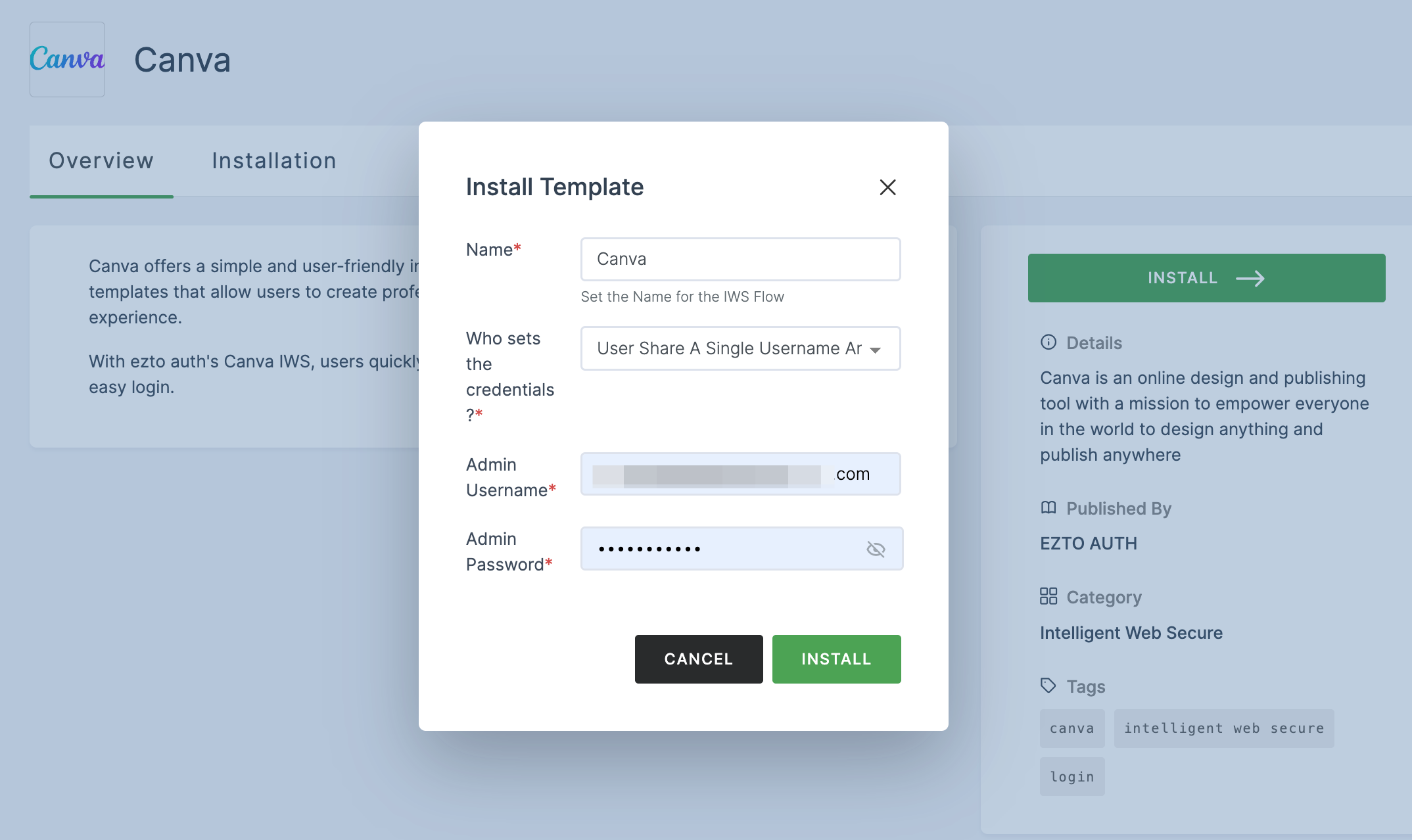Select the 'canva' tag
This screenshot has width=1412, height=840.
coord(1072,728)
